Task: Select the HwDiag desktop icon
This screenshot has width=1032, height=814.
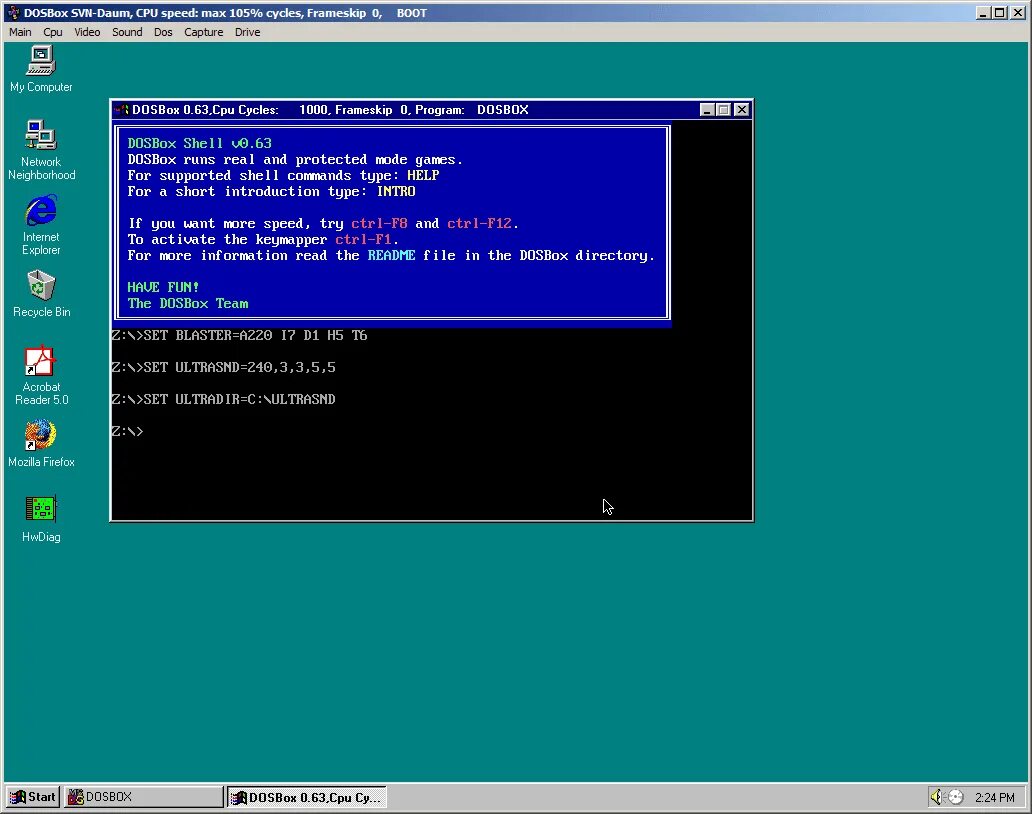Action: coord(41,519)
